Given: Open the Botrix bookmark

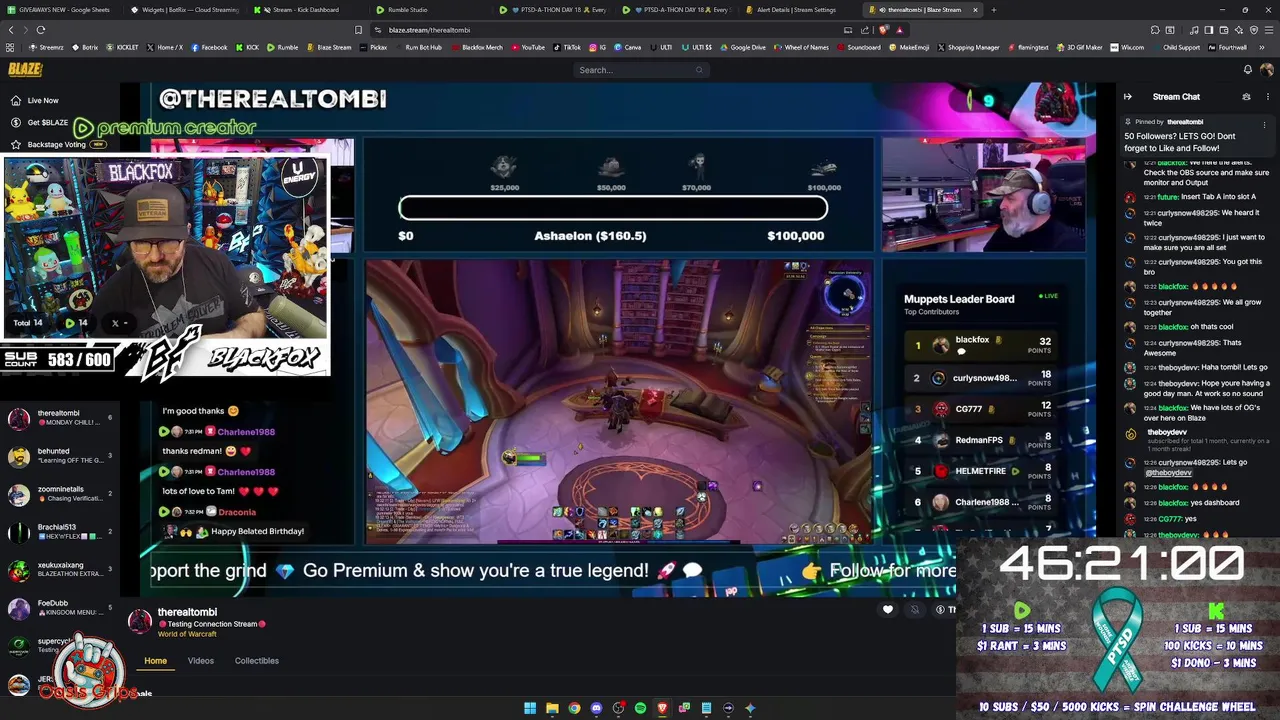Looking at the screenshot, I should [85, 47].
